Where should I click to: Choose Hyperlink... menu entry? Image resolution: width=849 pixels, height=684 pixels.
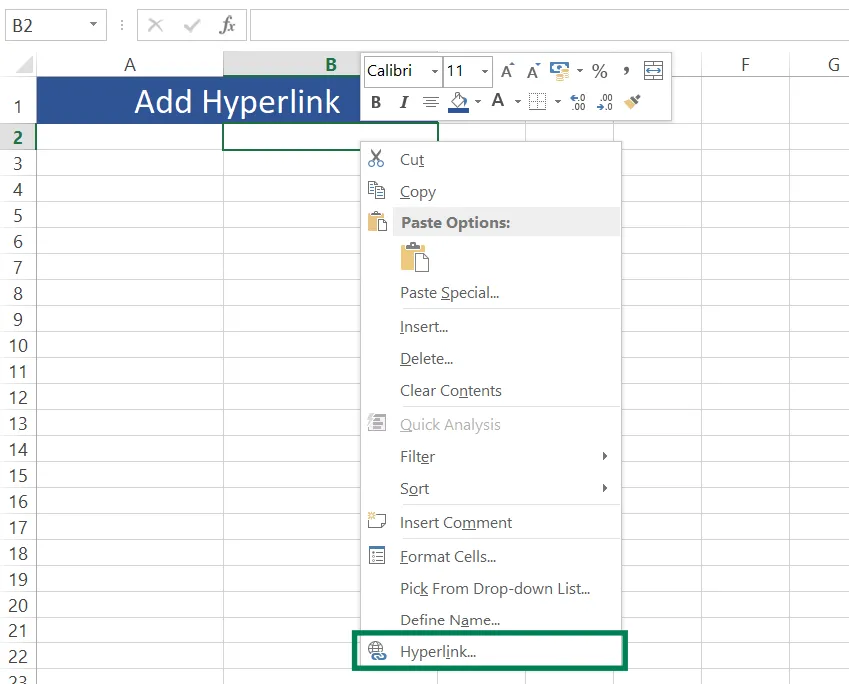[x=490, y=651]
